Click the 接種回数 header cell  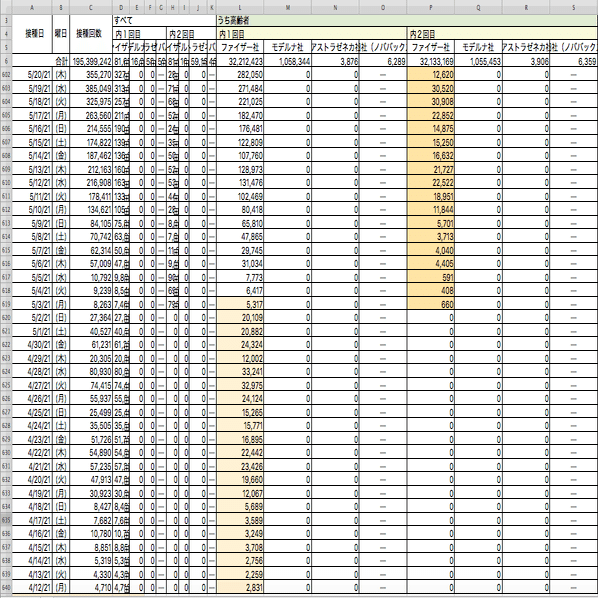click(91, 34)
